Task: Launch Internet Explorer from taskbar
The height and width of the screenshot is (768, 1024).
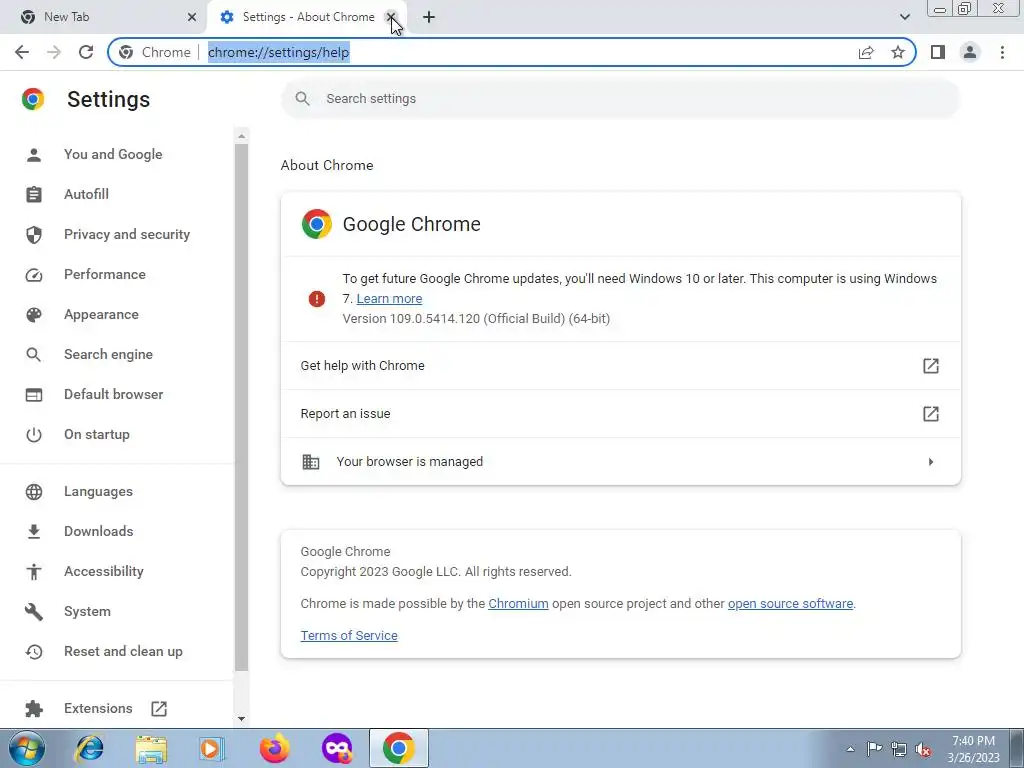Action: point(89,748)
